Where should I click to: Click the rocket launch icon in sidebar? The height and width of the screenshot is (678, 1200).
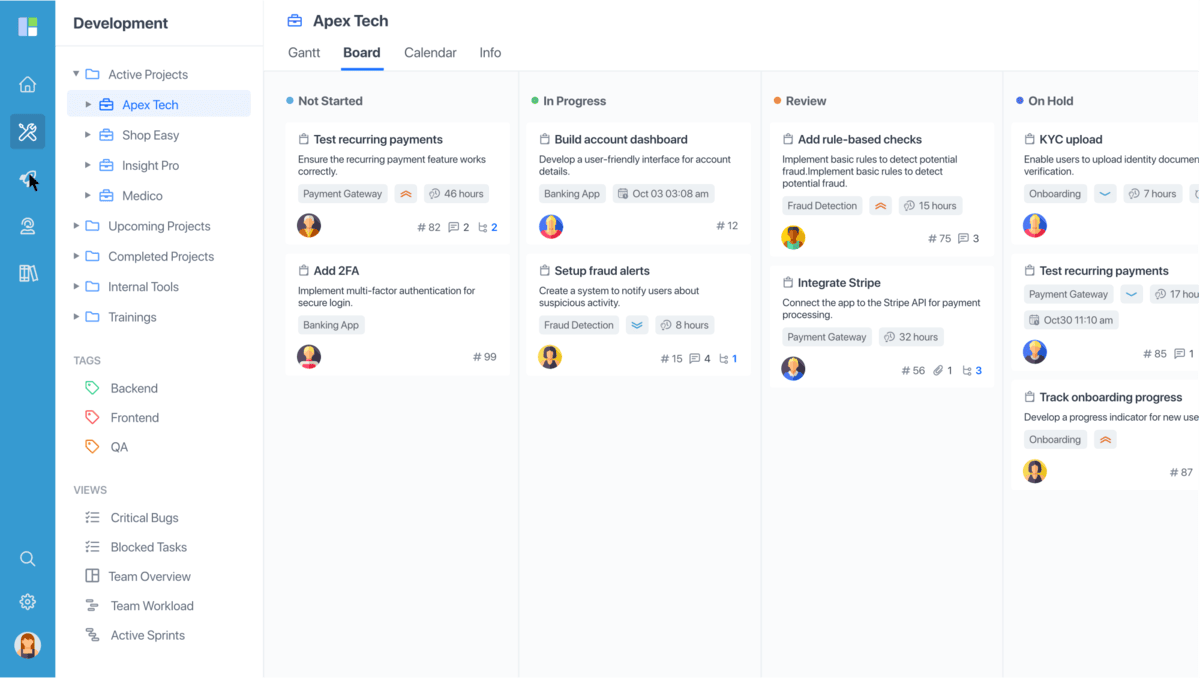point(28,179)
